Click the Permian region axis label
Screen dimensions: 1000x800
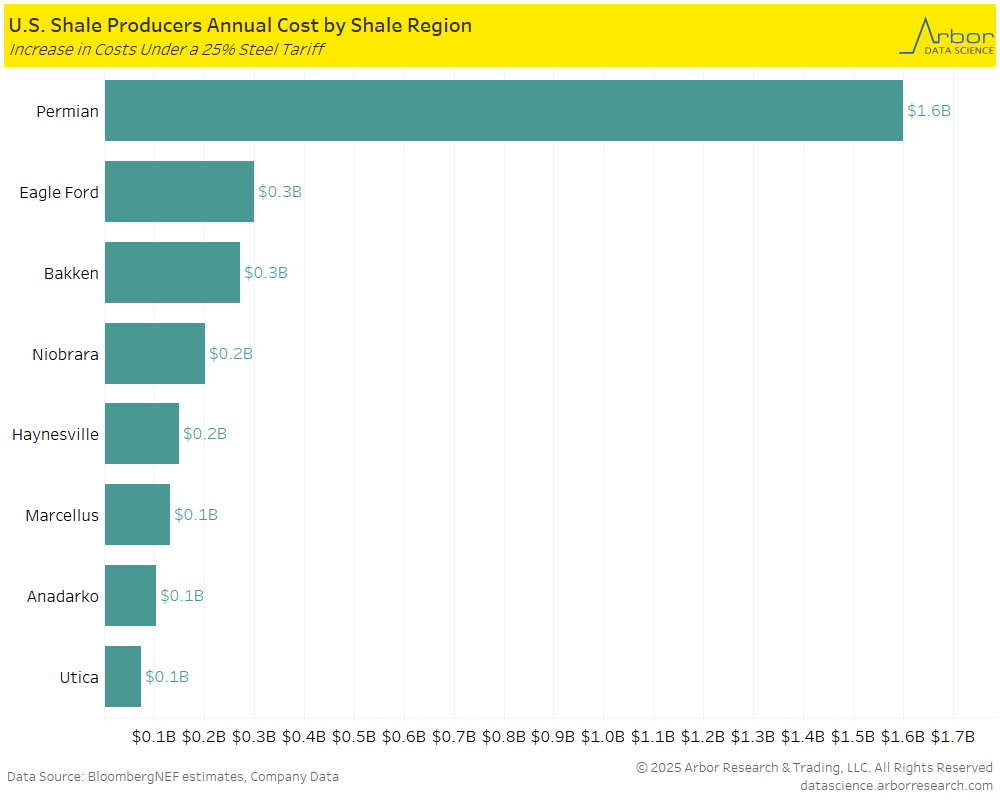click(x=67, y=111)
